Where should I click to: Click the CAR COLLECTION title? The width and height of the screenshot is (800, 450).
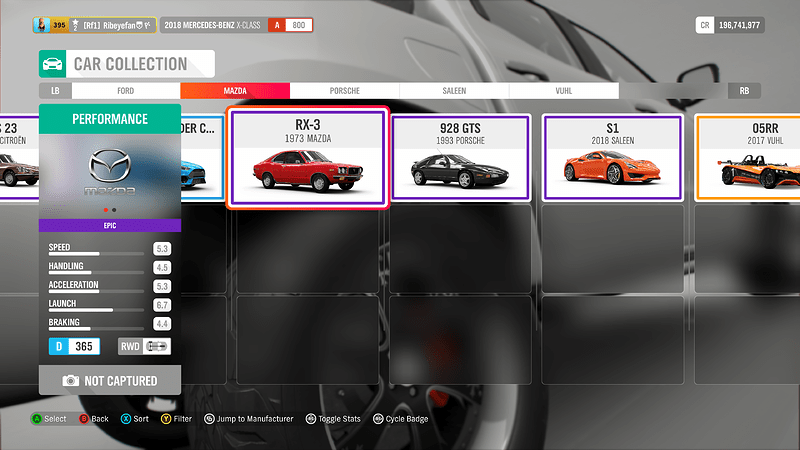(x=131, y=64)
